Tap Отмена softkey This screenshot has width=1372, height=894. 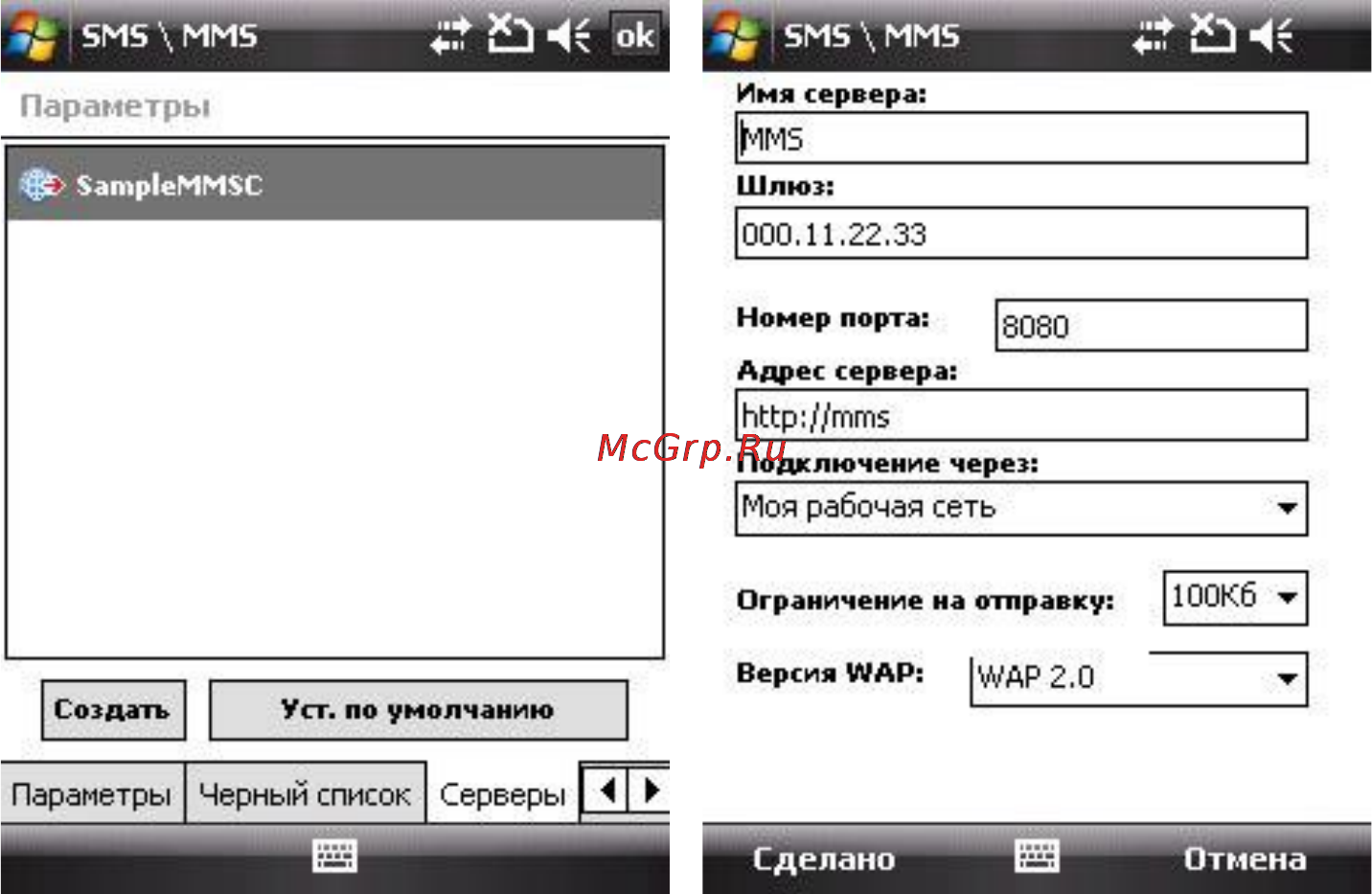(1245, 859)
